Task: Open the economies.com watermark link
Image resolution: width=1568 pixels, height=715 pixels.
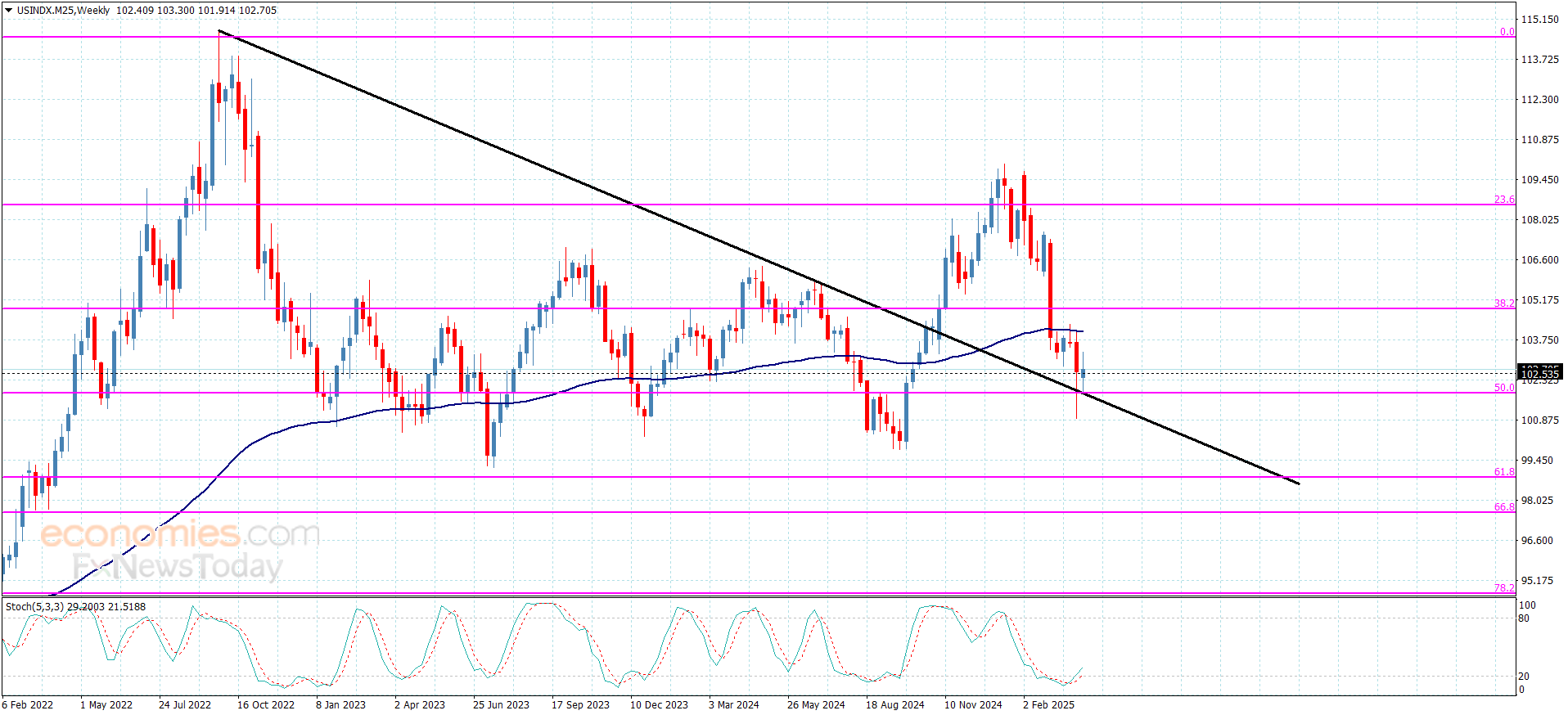Action: point(180,534)
